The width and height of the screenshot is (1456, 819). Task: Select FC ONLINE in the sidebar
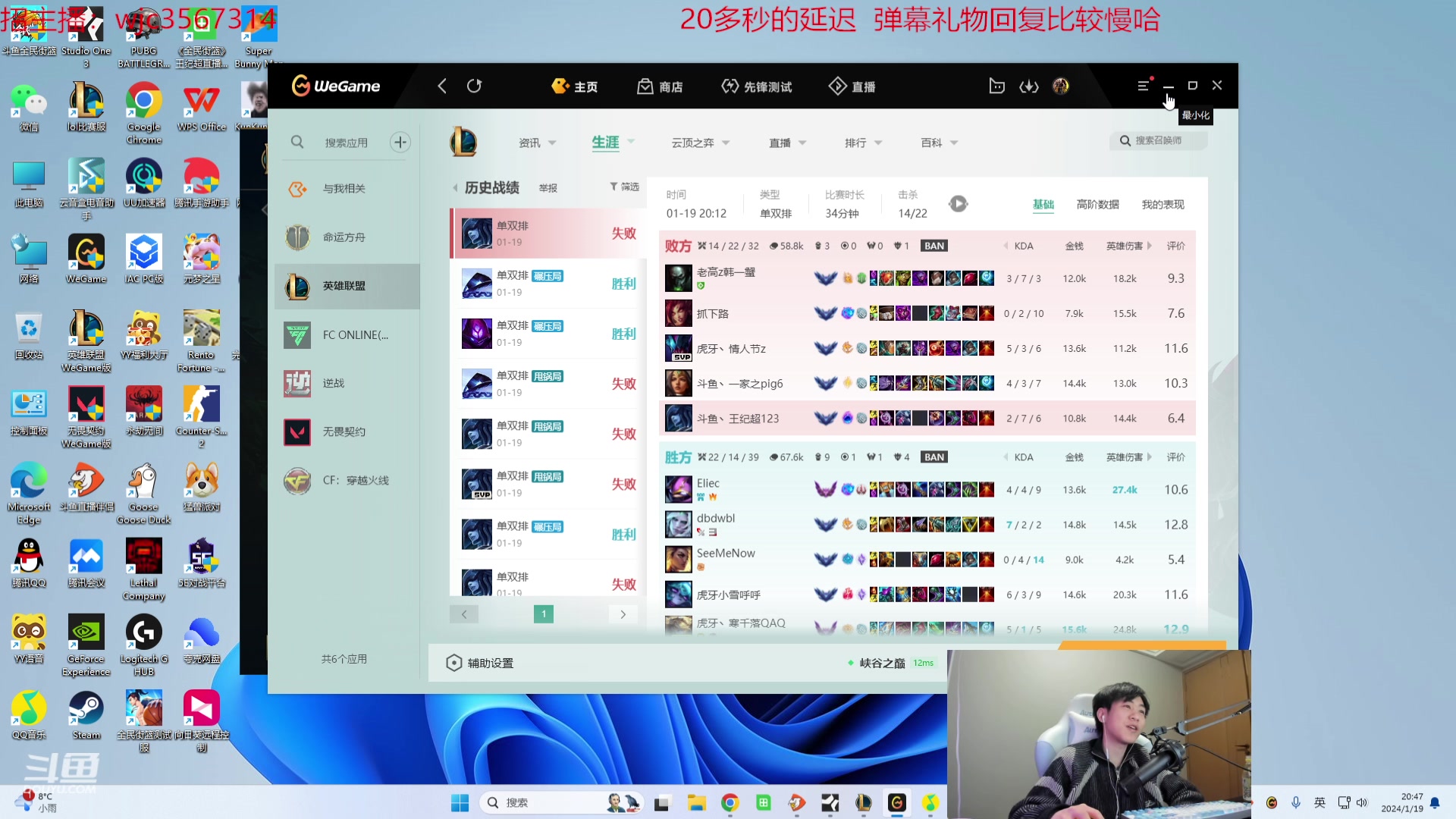pyautogui.click(x=347, y=334)
